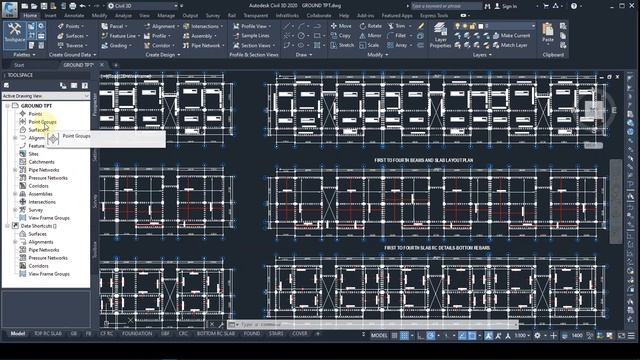
Task: Select the Line draw tool
Action: coord(287,26)
